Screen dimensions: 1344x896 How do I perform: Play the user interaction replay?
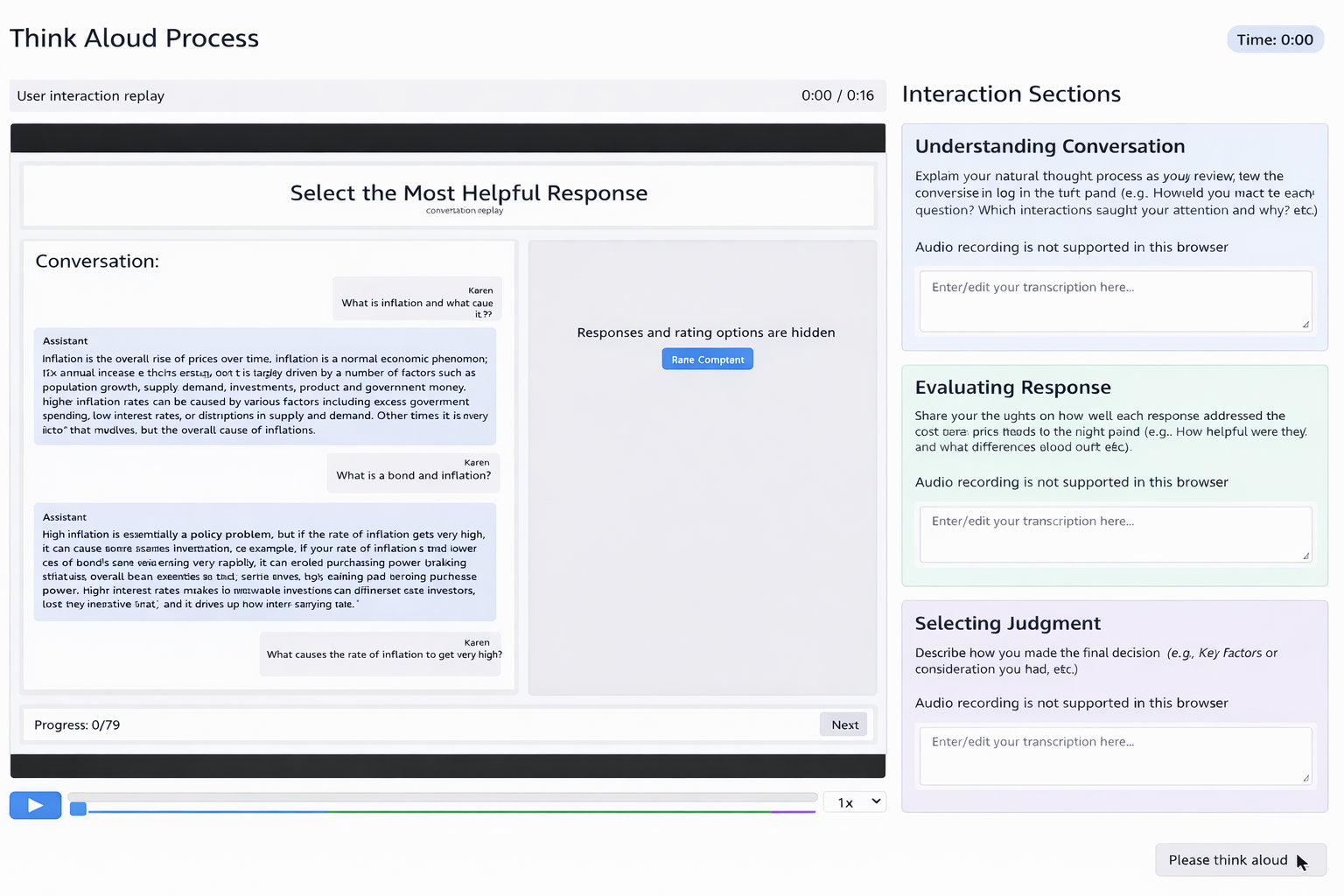pyautogui.click(x=35, y=805)
